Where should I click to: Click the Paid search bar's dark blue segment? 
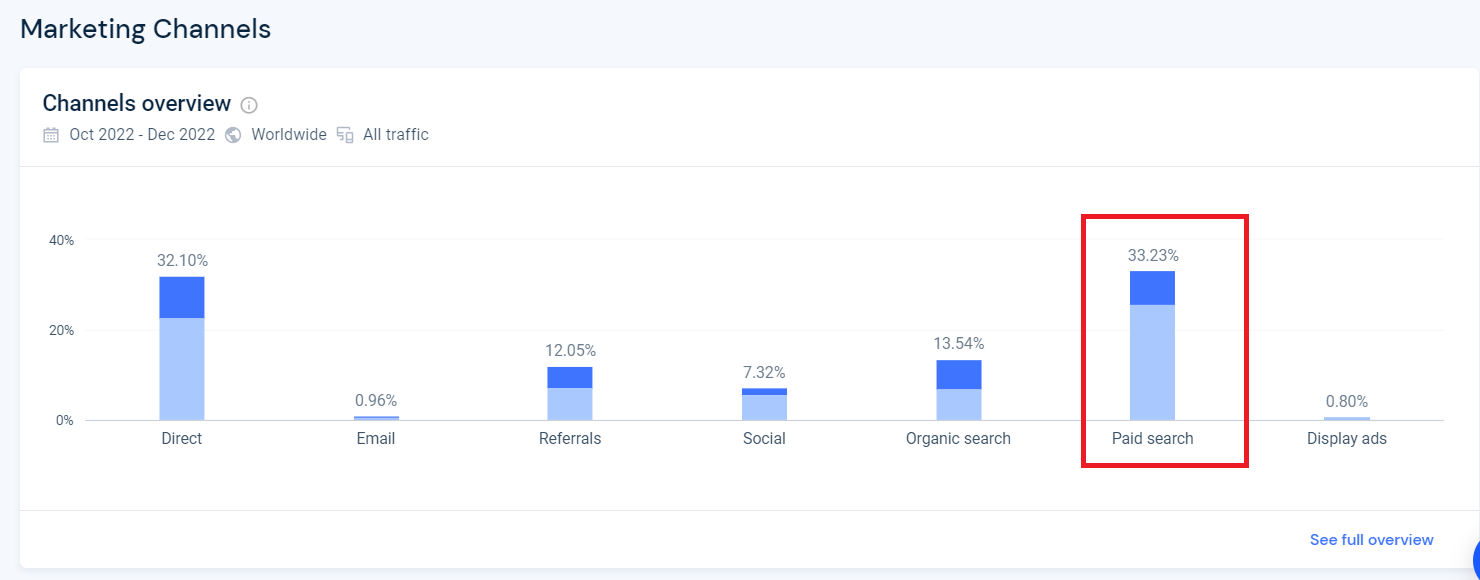(1152, 288)
